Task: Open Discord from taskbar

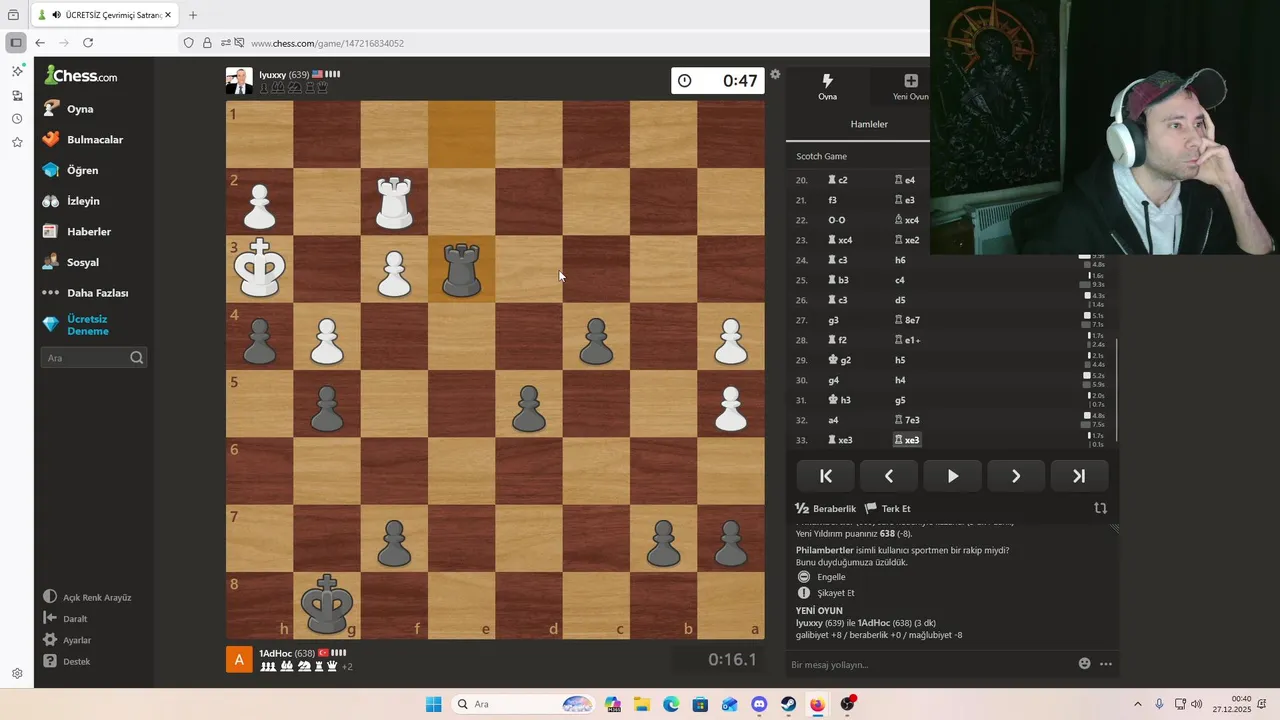Action: 759,704
